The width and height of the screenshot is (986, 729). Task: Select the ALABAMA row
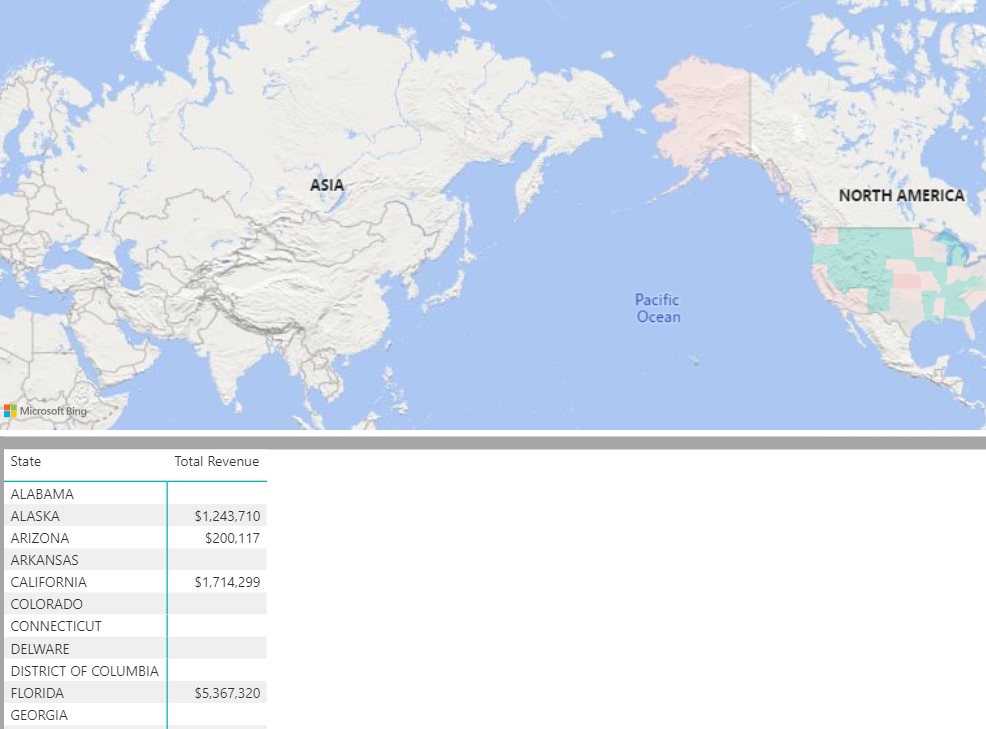tap(135, 494)
